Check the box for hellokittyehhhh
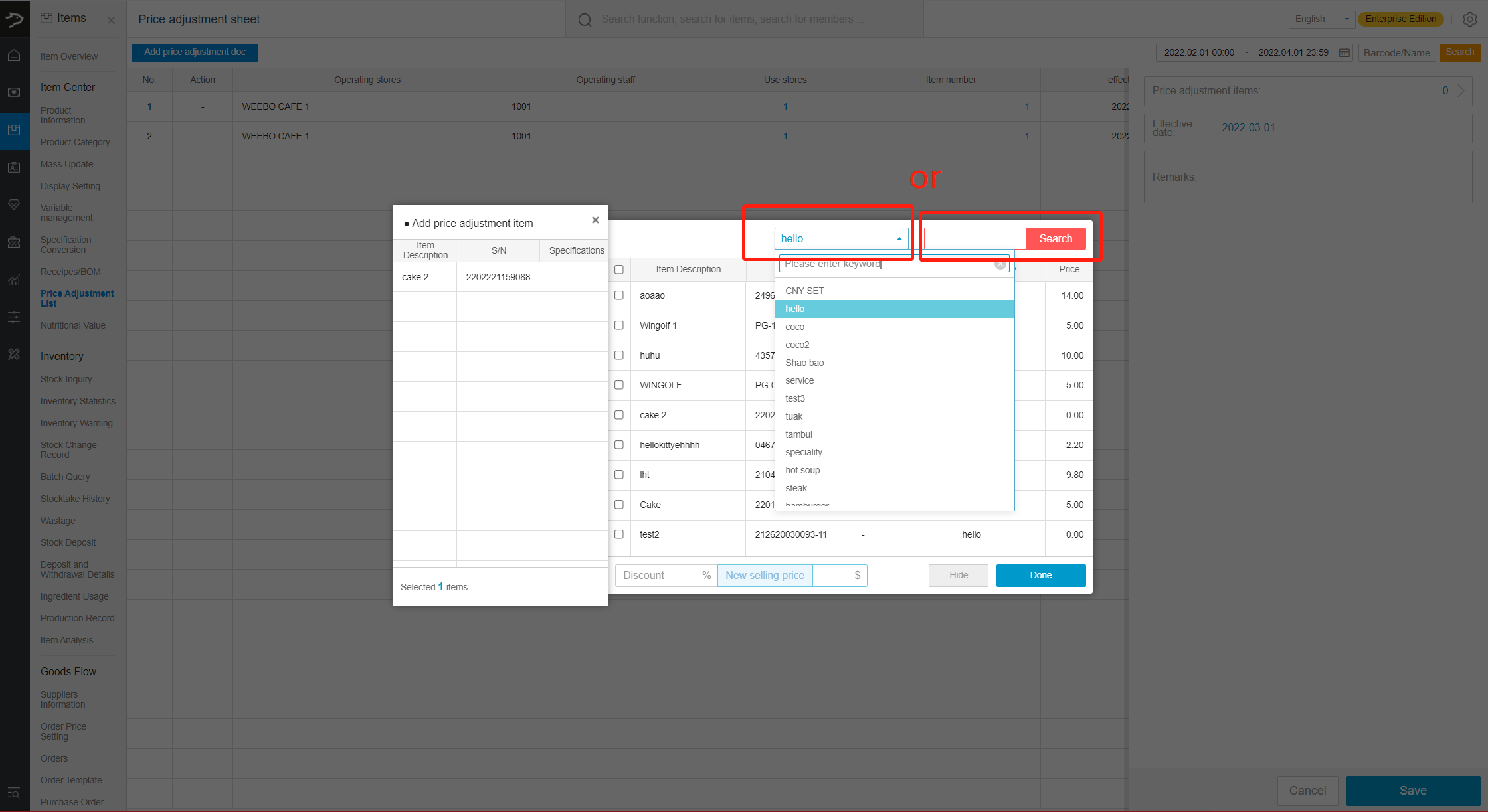The height and width of the screenshot is (812, 1488). click(x=619, y=445)
